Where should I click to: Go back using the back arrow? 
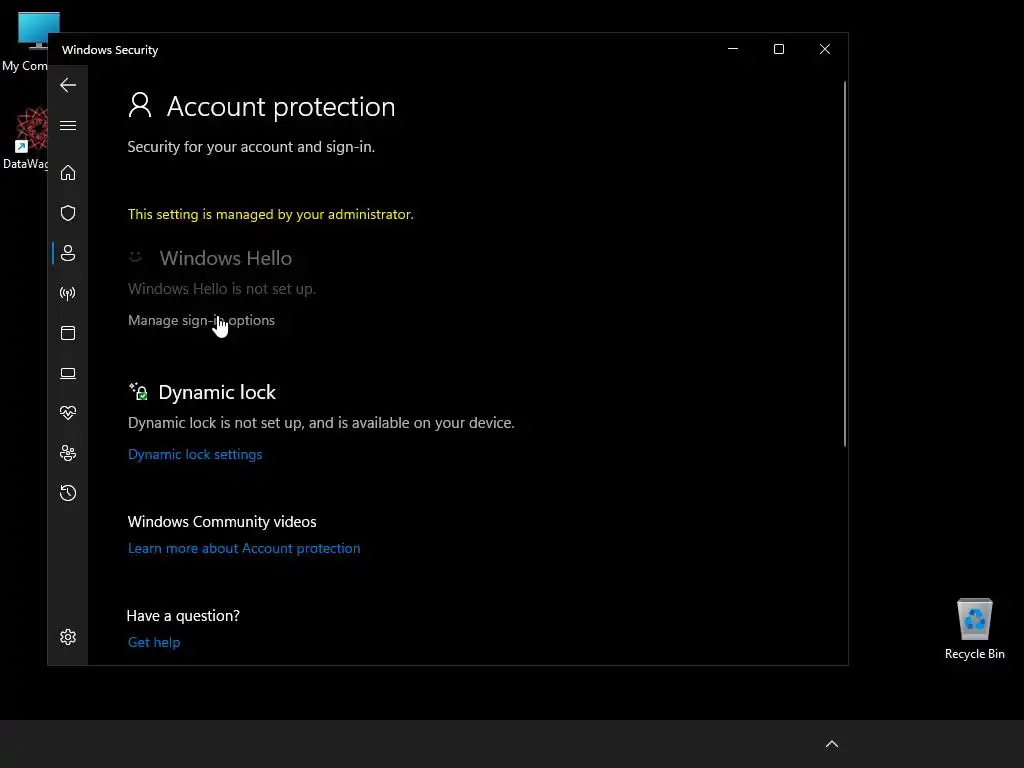68,85
